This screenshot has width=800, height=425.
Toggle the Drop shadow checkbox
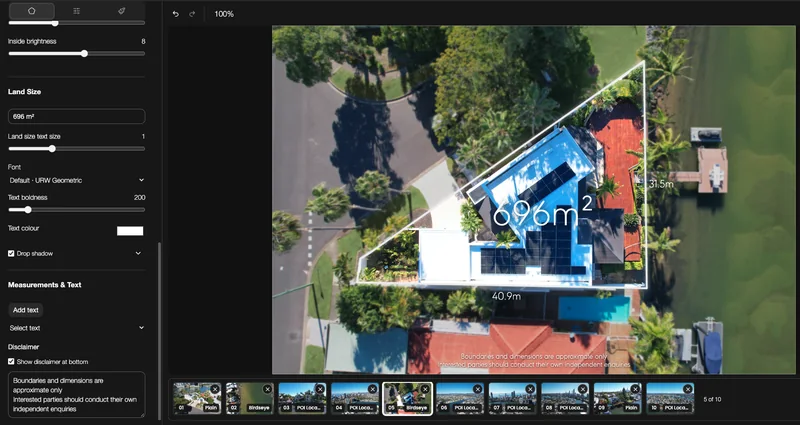pyautogui.click(x=11, y=254)
